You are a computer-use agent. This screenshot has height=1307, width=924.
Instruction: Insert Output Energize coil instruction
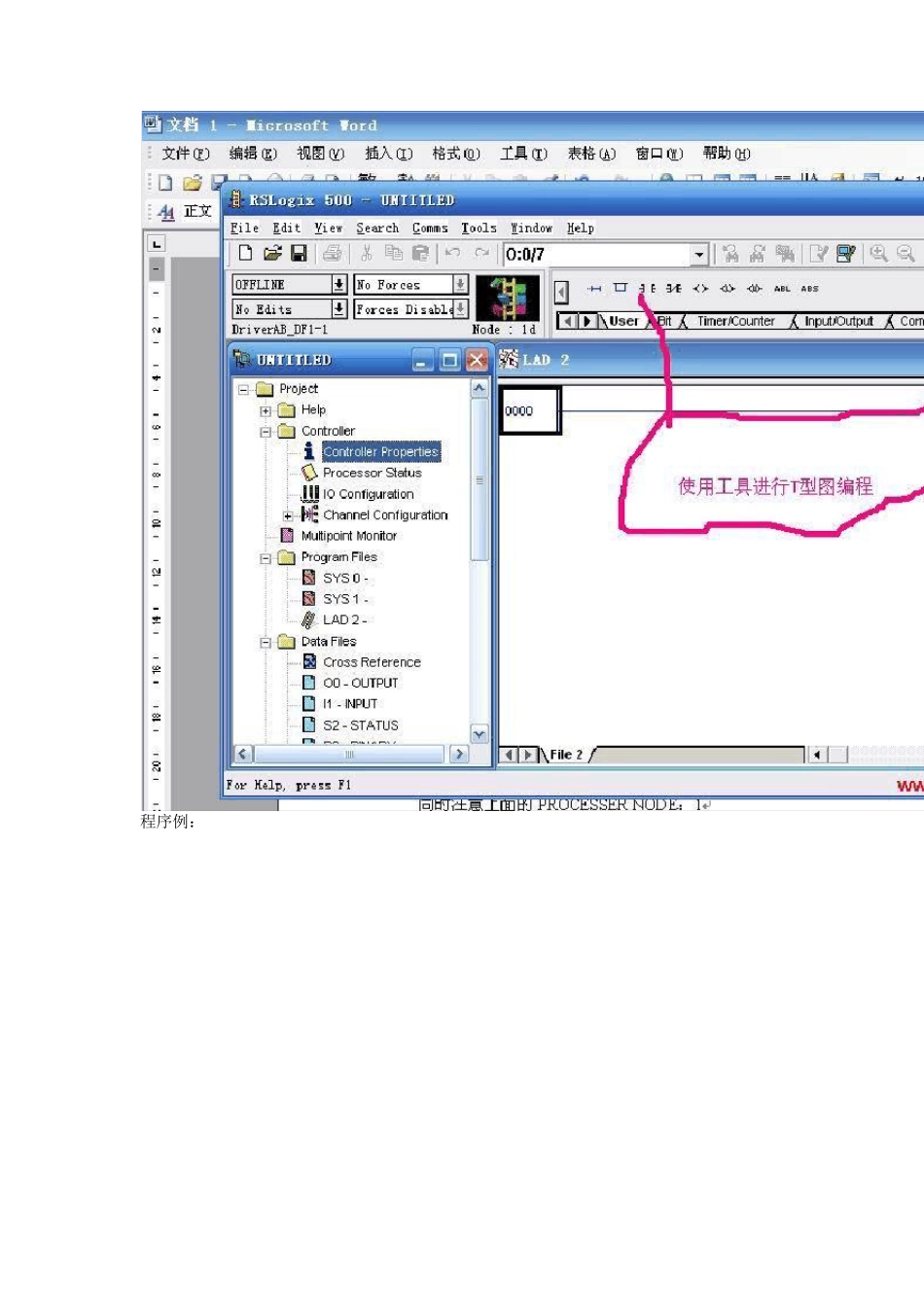(x=700, y=289)
